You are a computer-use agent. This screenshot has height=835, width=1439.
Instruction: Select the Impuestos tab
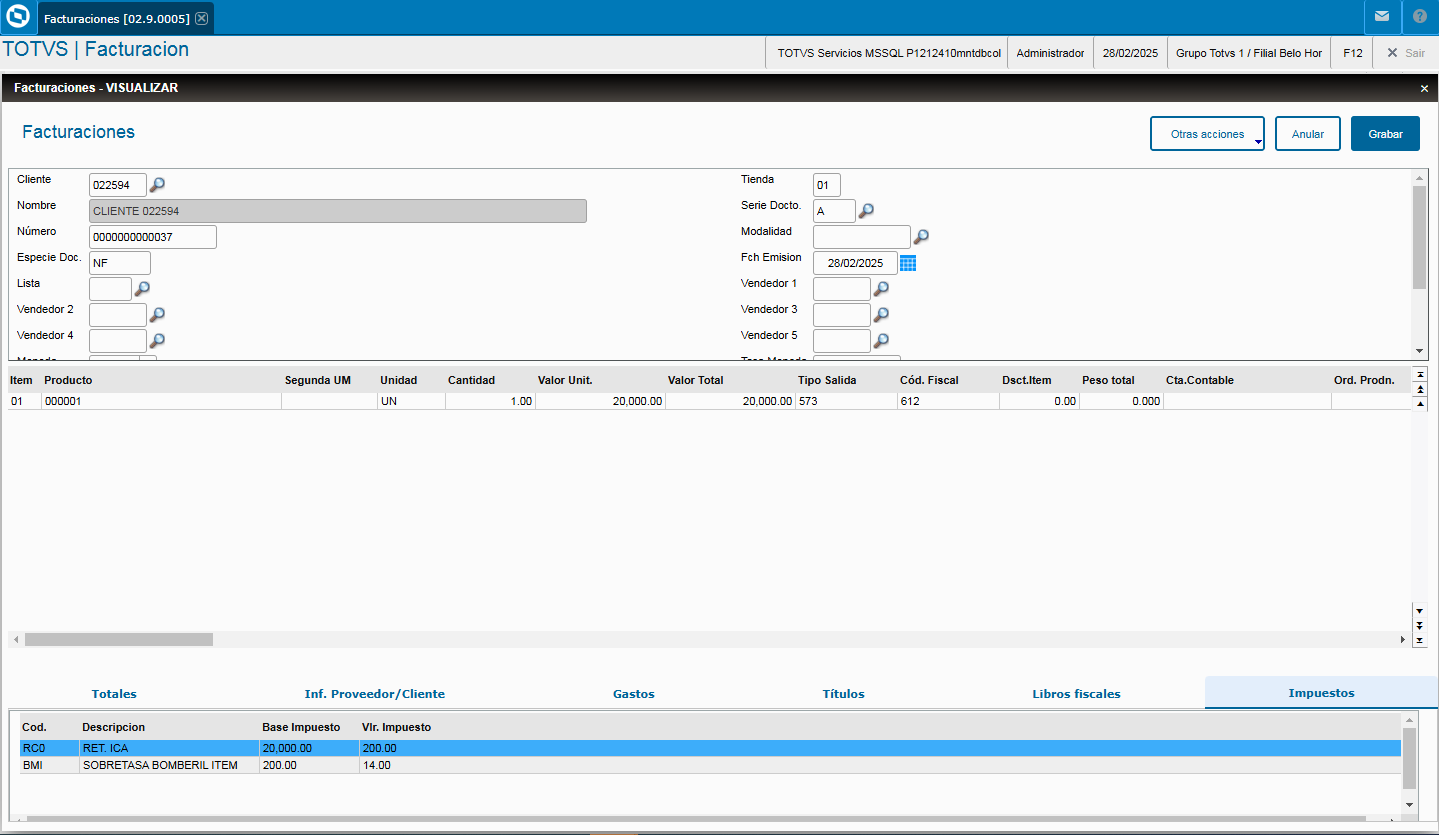click(x=1321, y=693)
